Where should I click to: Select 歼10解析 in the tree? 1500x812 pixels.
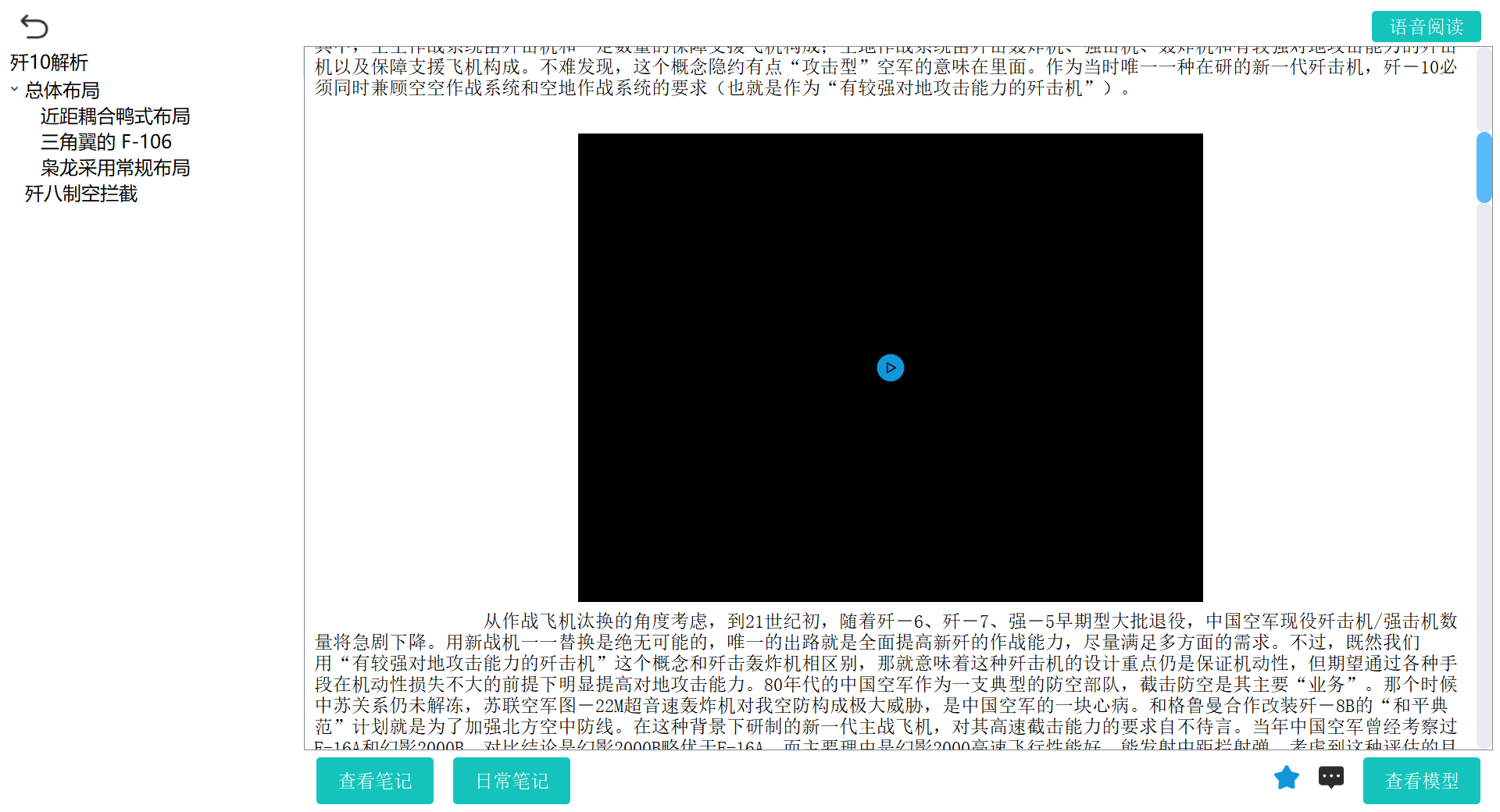[x=48, y=62]
